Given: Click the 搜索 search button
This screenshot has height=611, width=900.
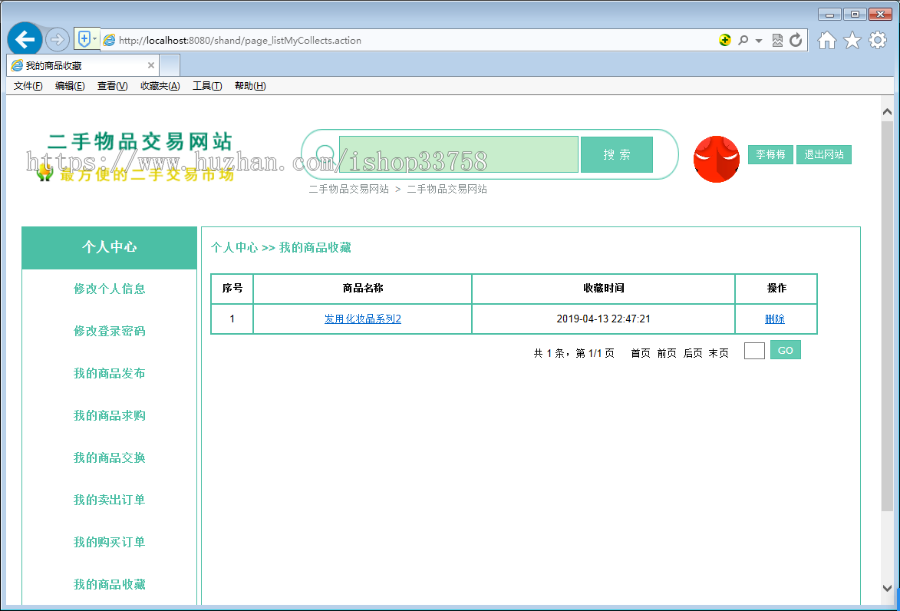Looking at the screenshot, I should (617, 154).
